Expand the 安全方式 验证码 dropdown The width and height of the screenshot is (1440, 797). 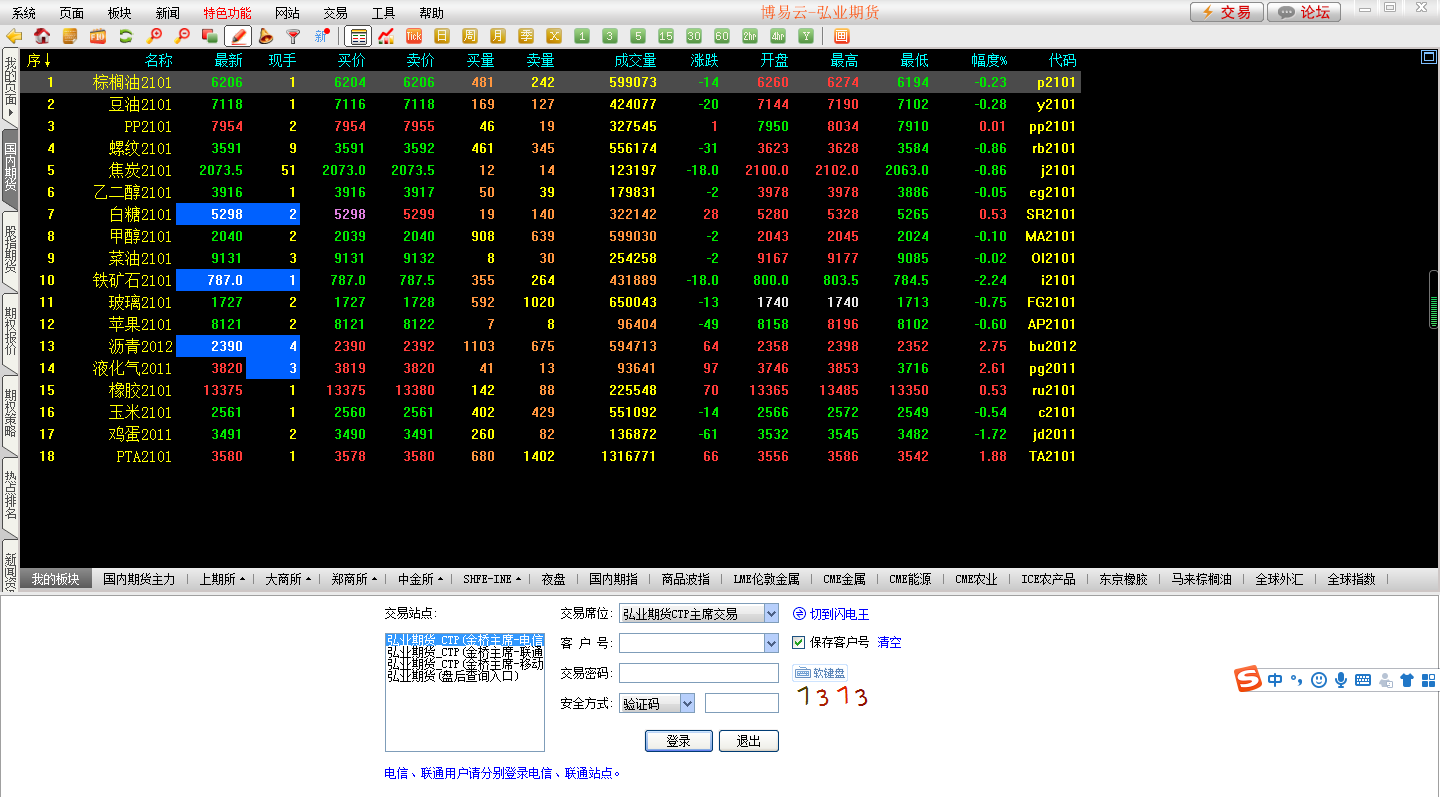687,703
